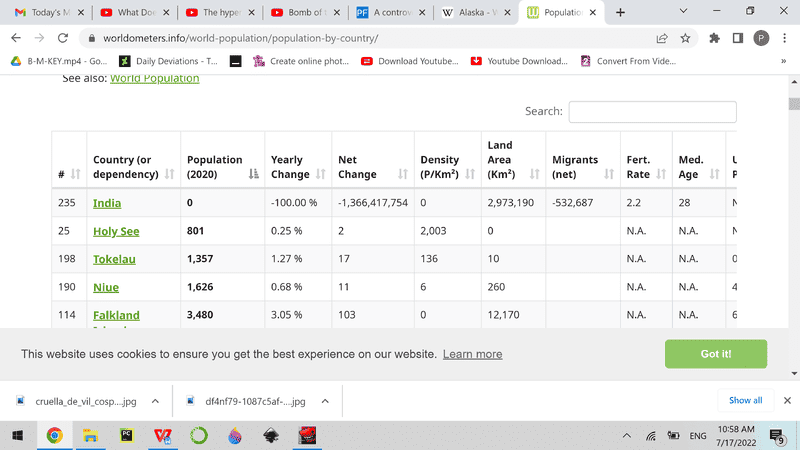Open a new browser tab

pyautogui.click(x=620, y=13)
